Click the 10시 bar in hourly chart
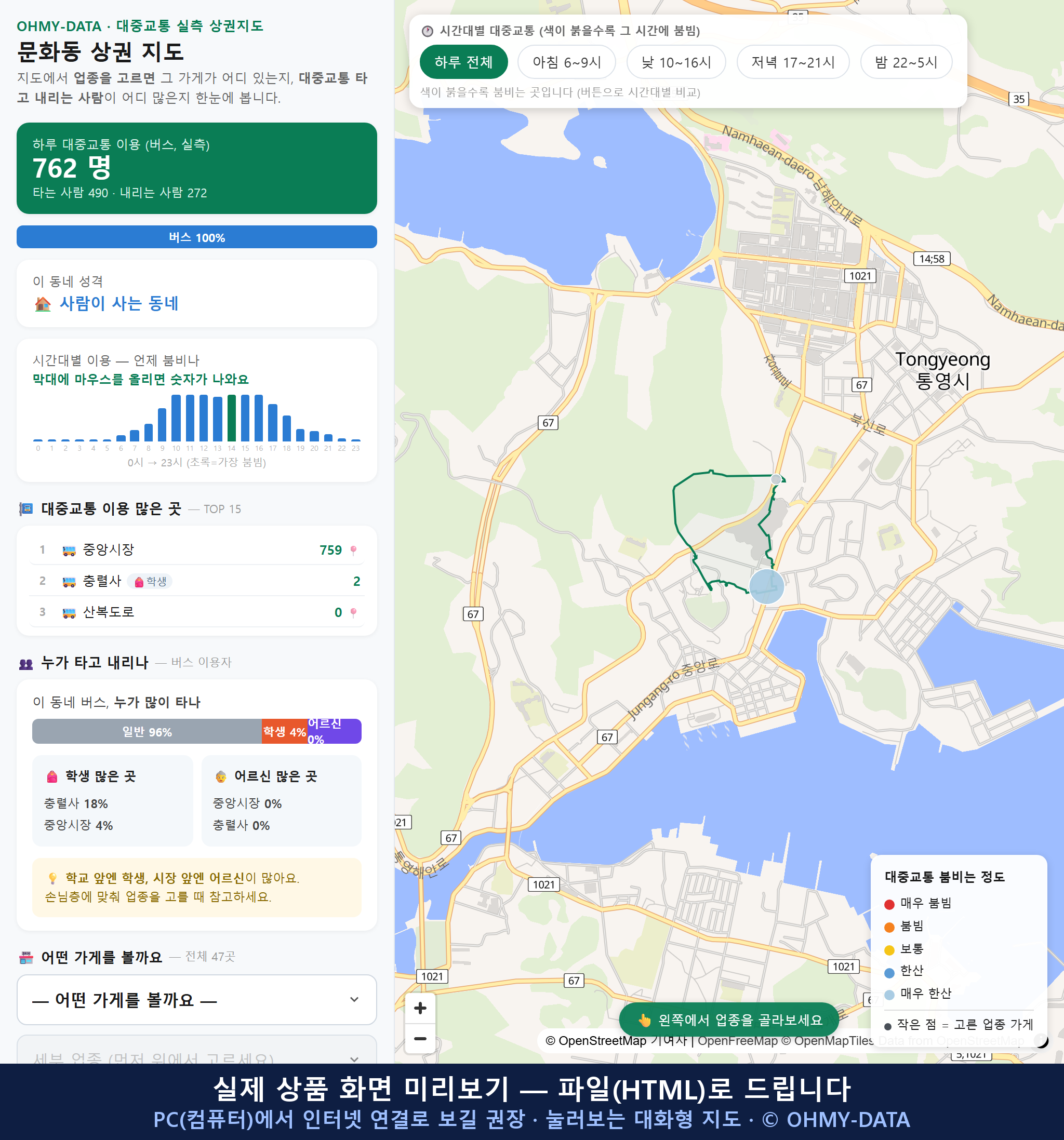The height and width of the screenshot is (1140, 1064). (176, 418)
